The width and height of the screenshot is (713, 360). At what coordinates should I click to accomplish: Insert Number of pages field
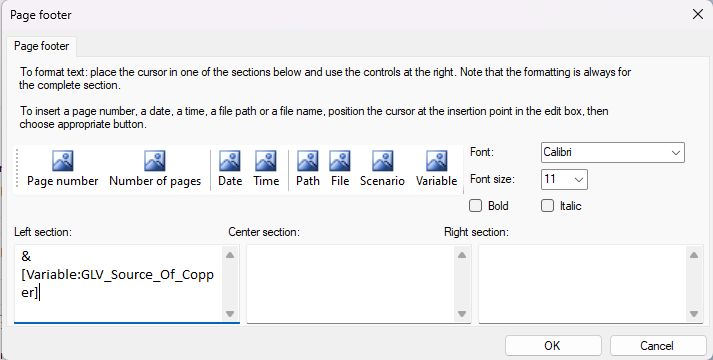tap(155, 169)
